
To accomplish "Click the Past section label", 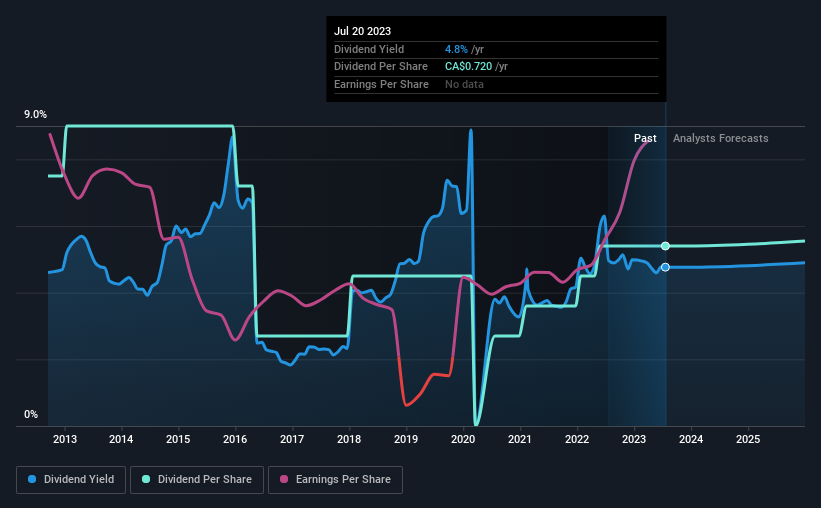I will click(x=645, y=138).
